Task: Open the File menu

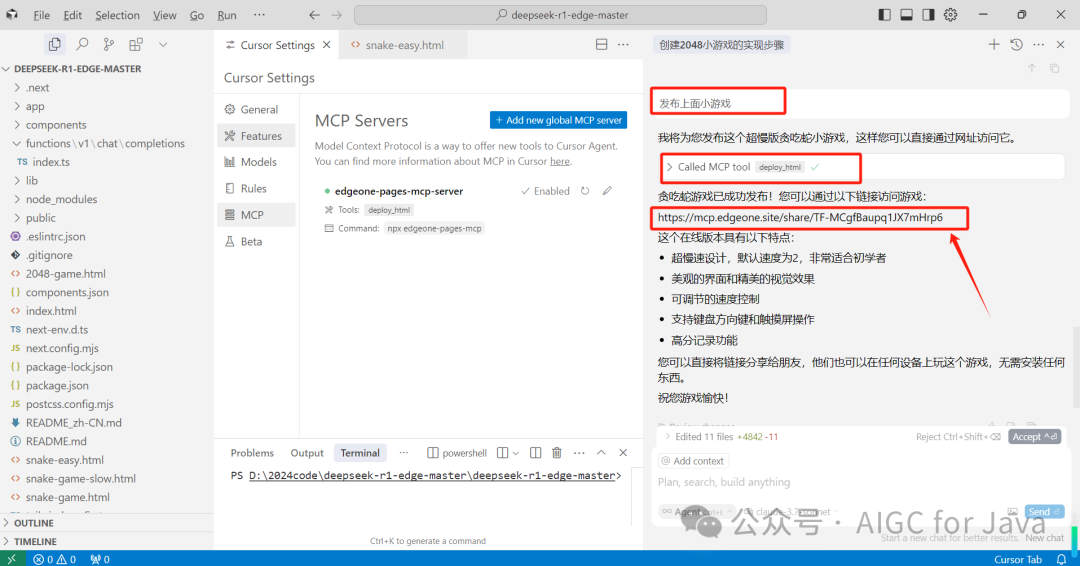Action: (41, 14)
